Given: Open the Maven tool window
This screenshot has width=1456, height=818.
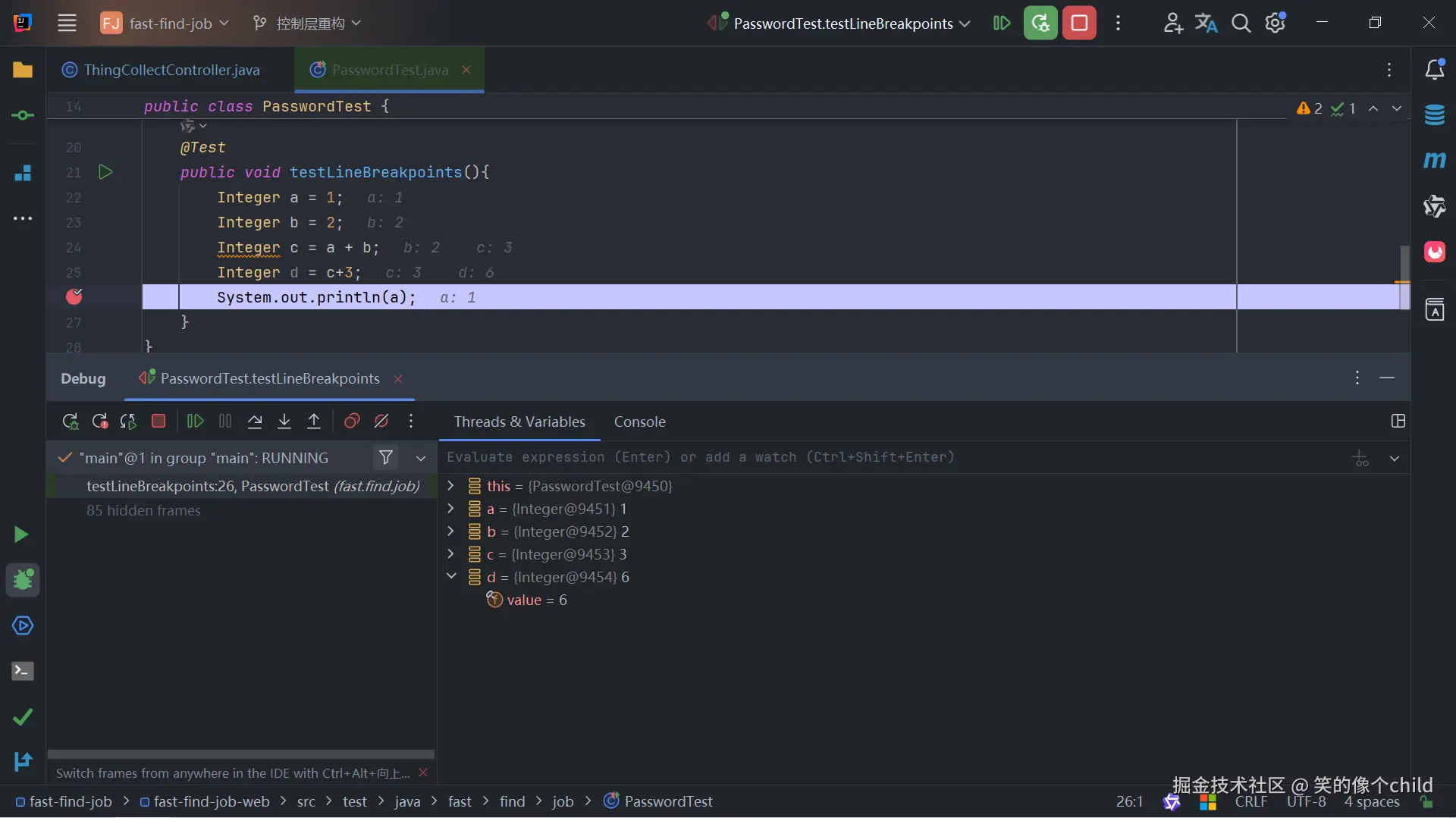Looking at the screenshot, I should click(1435, 160).
